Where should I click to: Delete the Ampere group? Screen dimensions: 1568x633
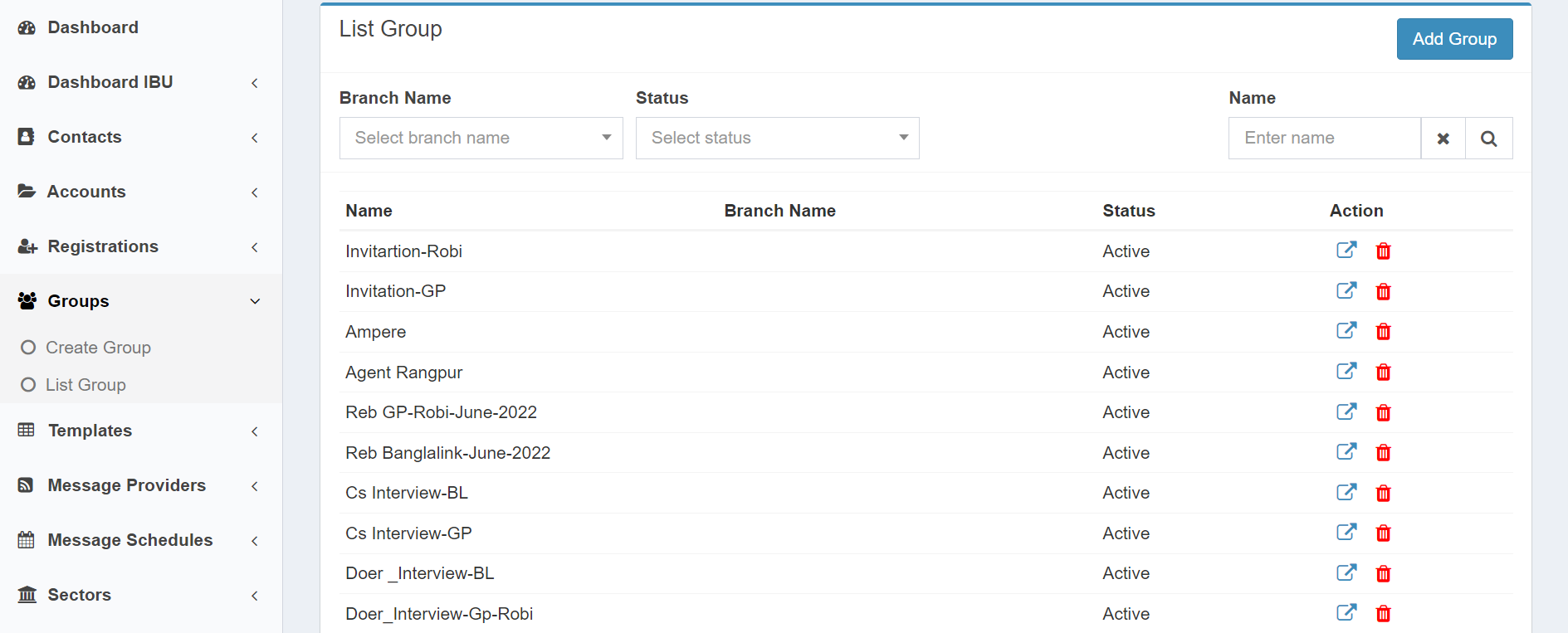tap(1383, 332)
